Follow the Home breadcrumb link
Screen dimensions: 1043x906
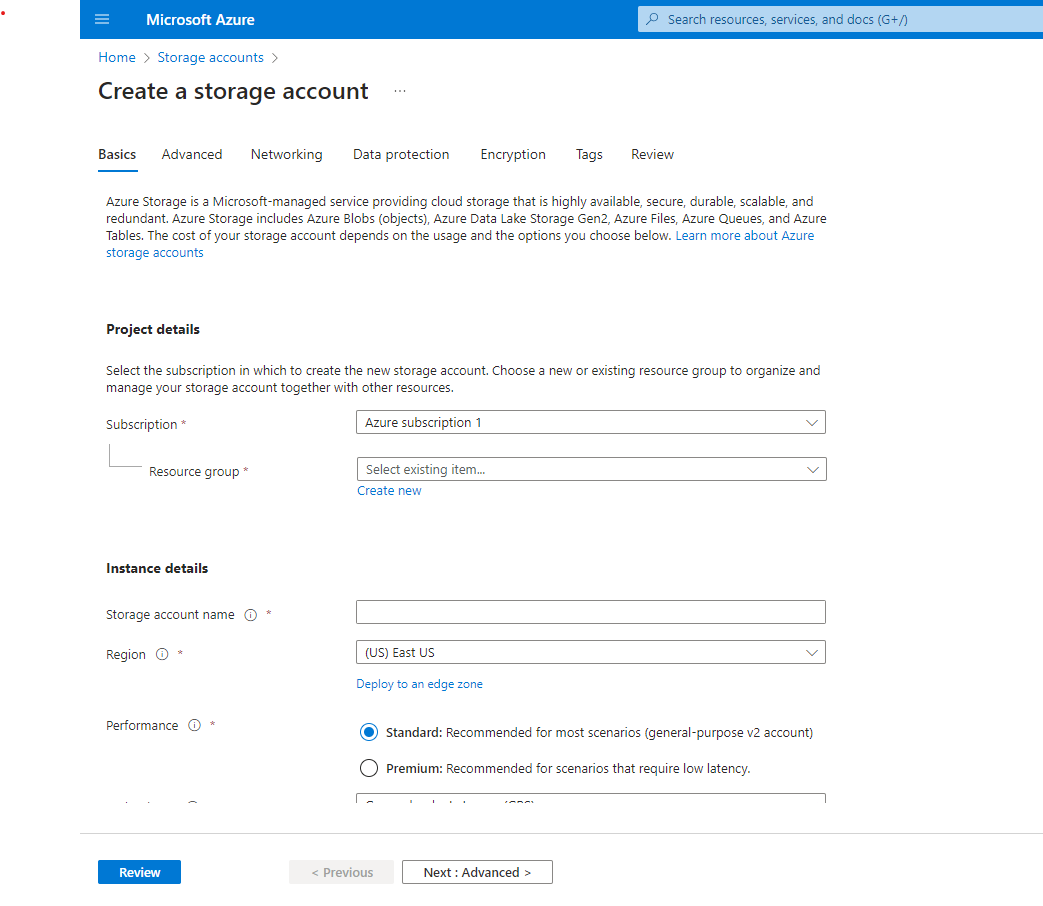click(117, 57)
